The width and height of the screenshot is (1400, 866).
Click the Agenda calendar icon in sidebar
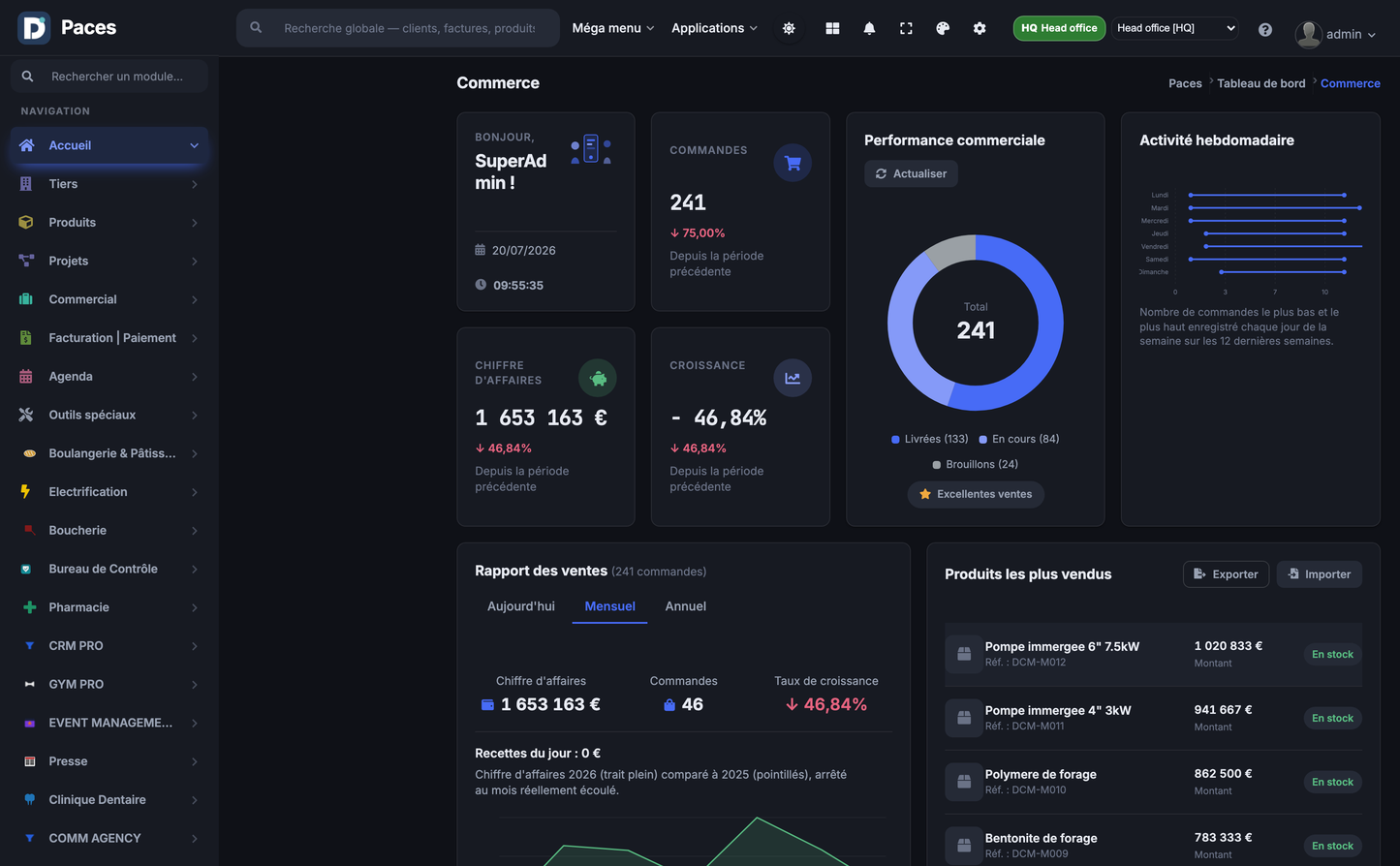coord(26,376)
